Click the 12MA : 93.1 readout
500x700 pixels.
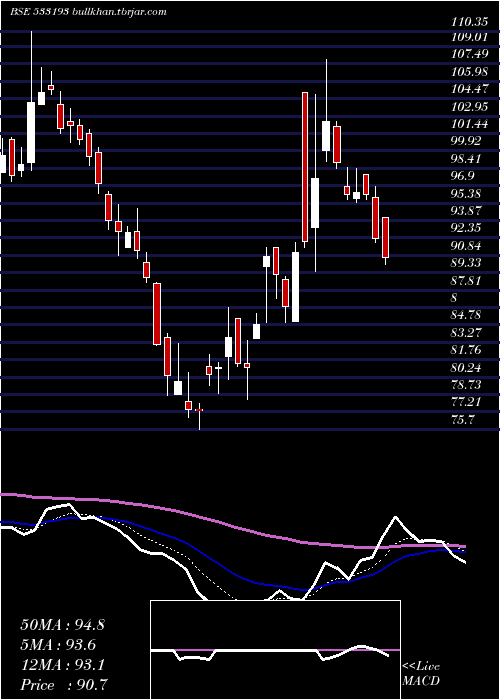62,665
